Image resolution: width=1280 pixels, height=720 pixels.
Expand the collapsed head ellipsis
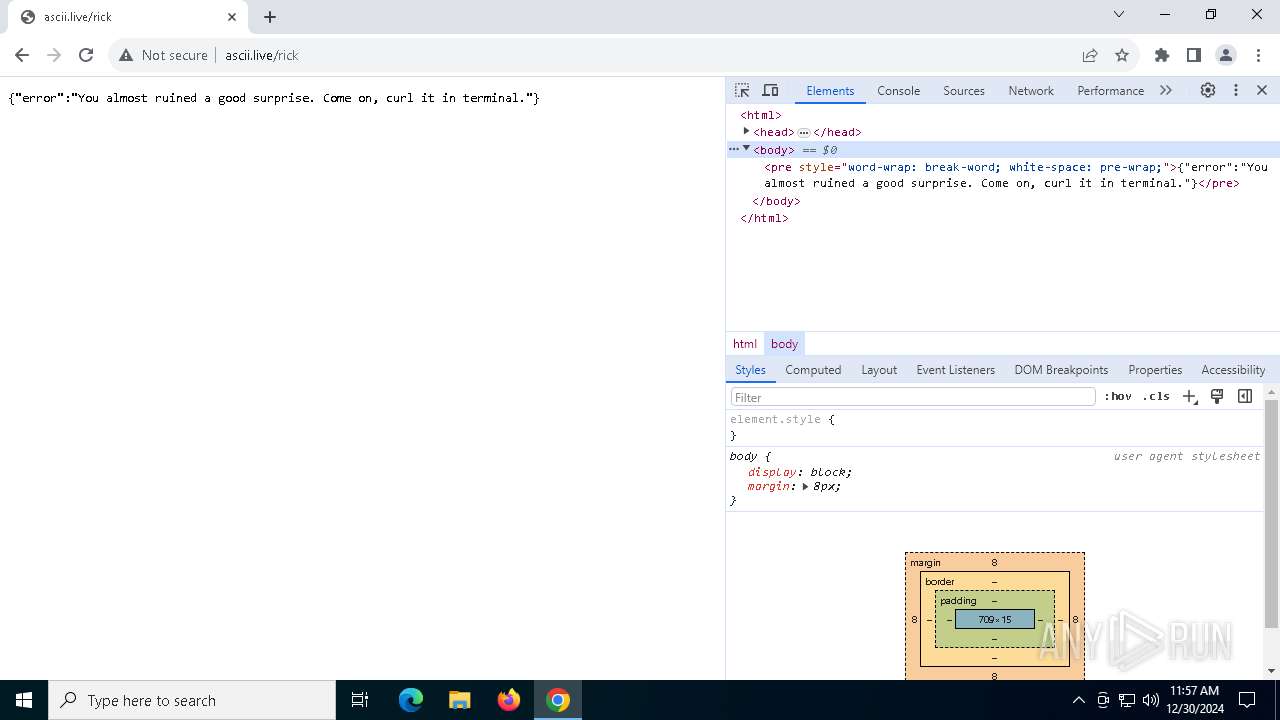[x=803, y=132]
